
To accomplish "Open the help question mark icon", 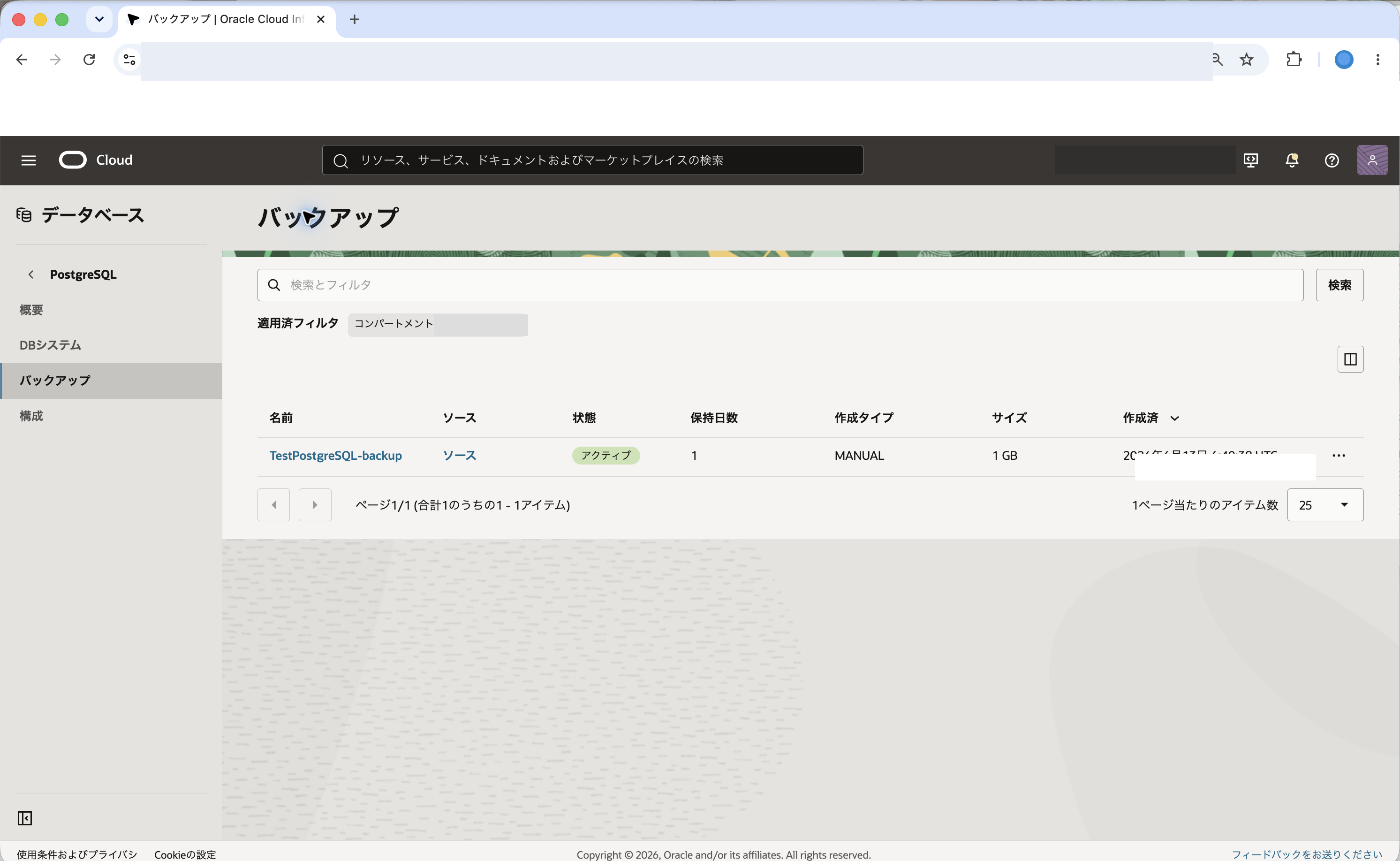I will click(x=1332, y=160).
